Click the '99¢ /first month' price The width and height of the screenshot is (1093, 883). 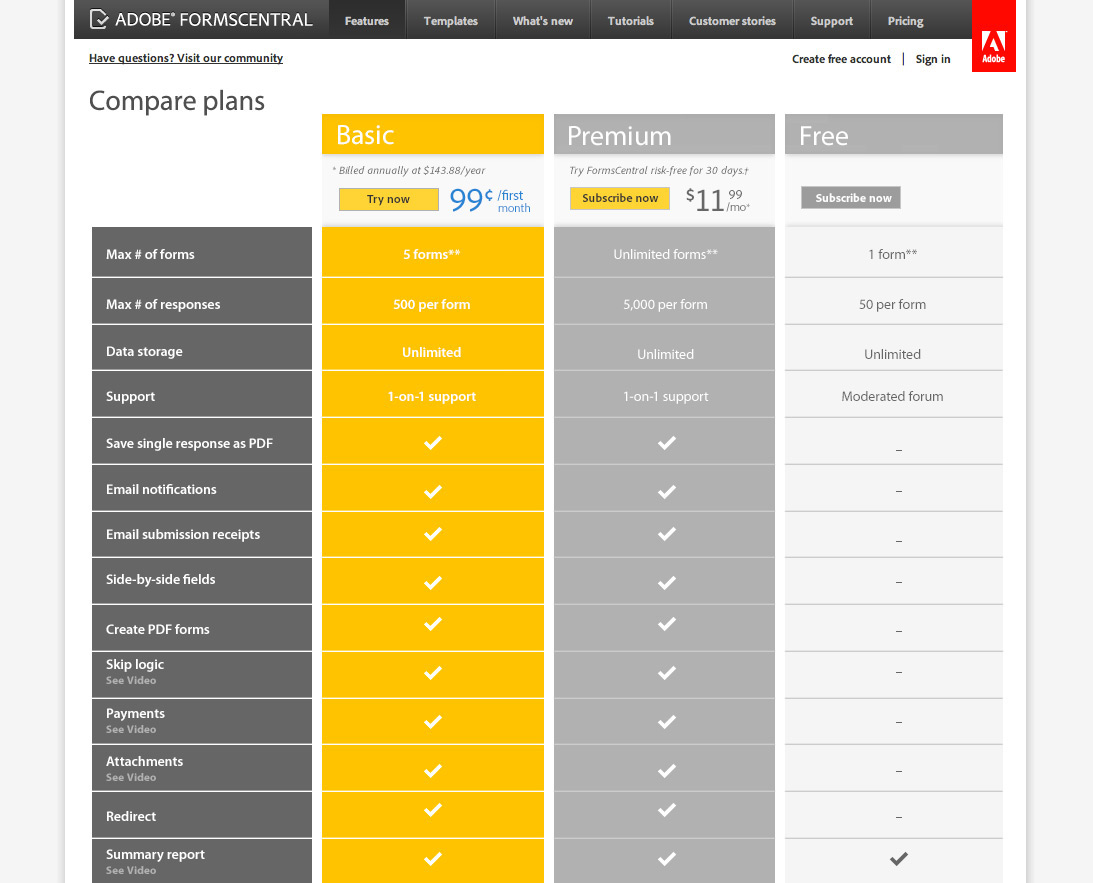(490, 201)
